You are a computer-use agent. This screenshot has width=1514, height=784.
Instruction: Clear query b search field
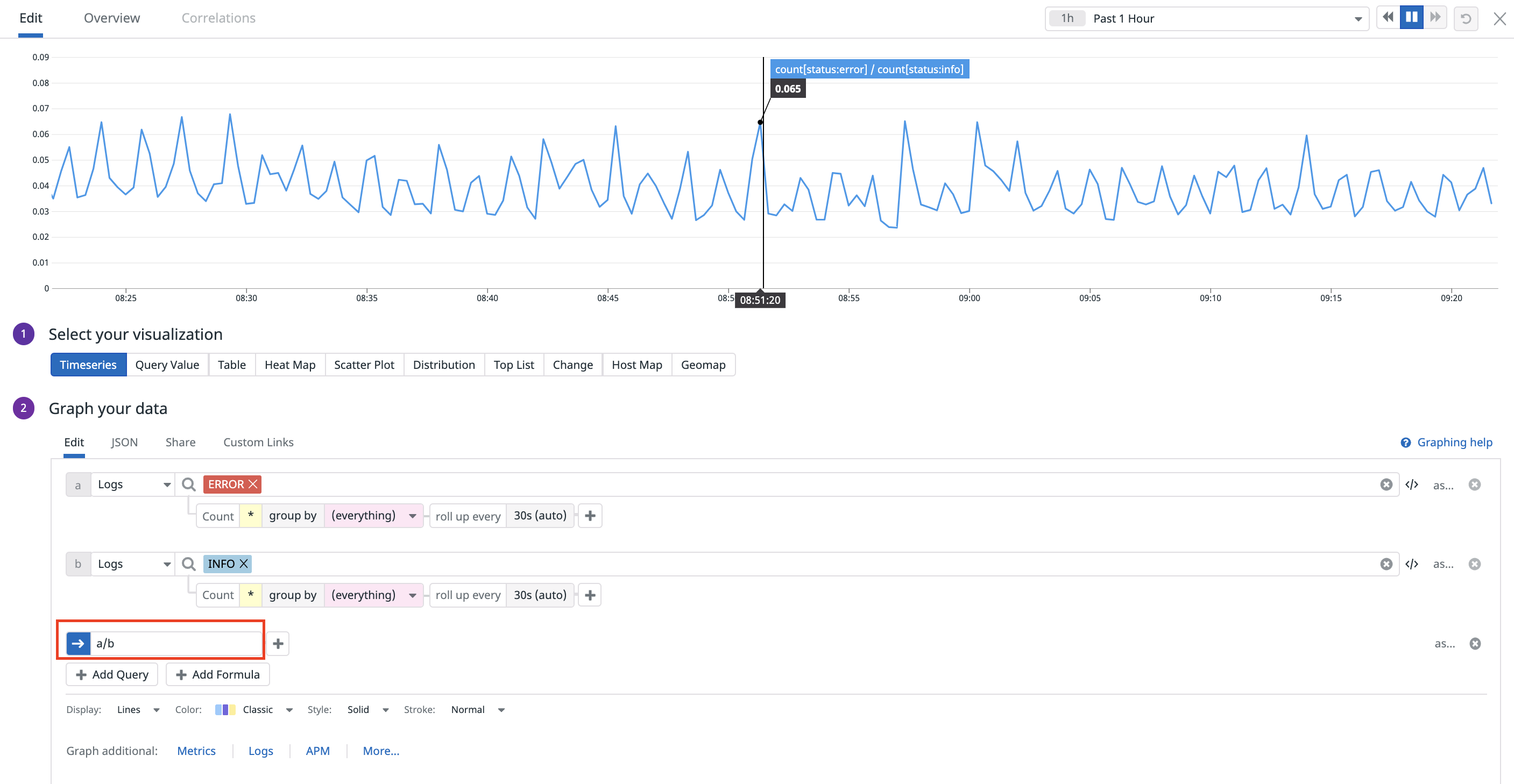(1386, 564)
